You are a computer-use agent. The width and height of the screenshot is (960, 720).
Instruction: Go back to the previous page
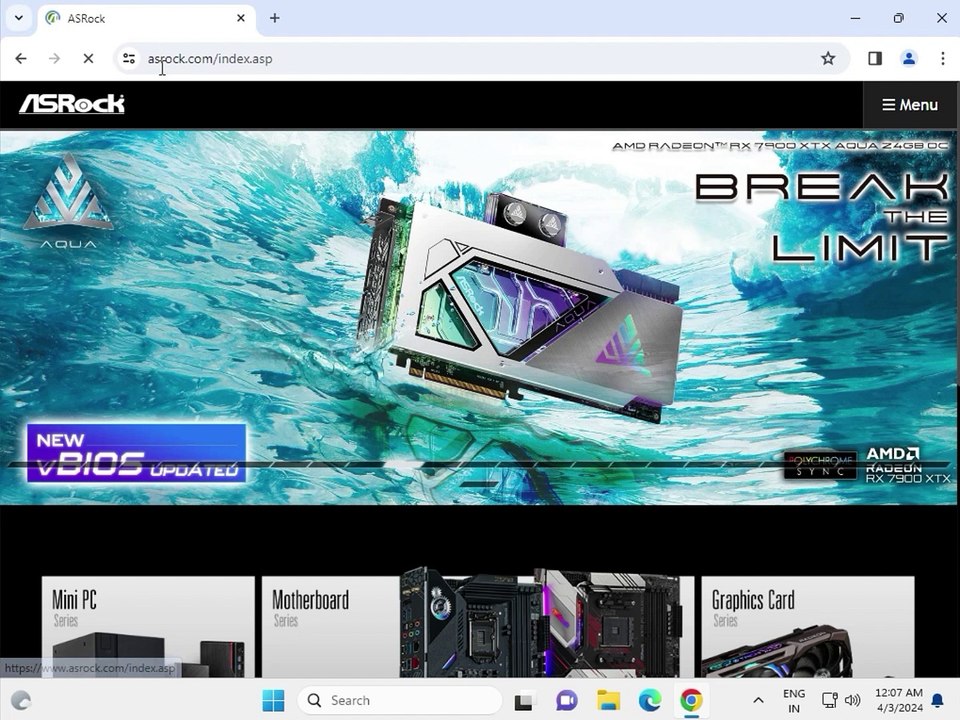21,59
